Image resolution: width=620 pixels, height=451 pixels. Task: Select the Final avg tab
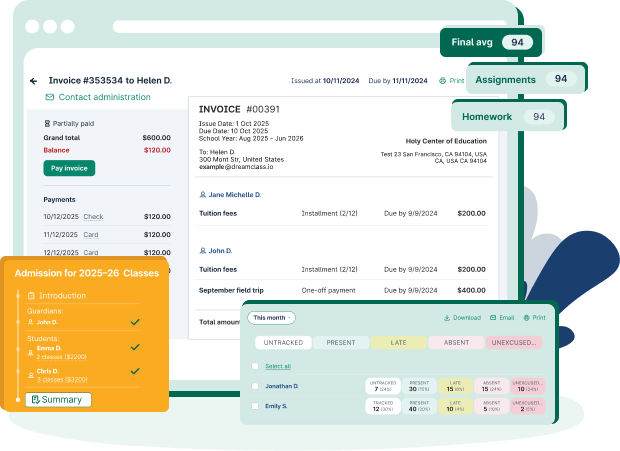pyautogui.click(x=490, y=43)
